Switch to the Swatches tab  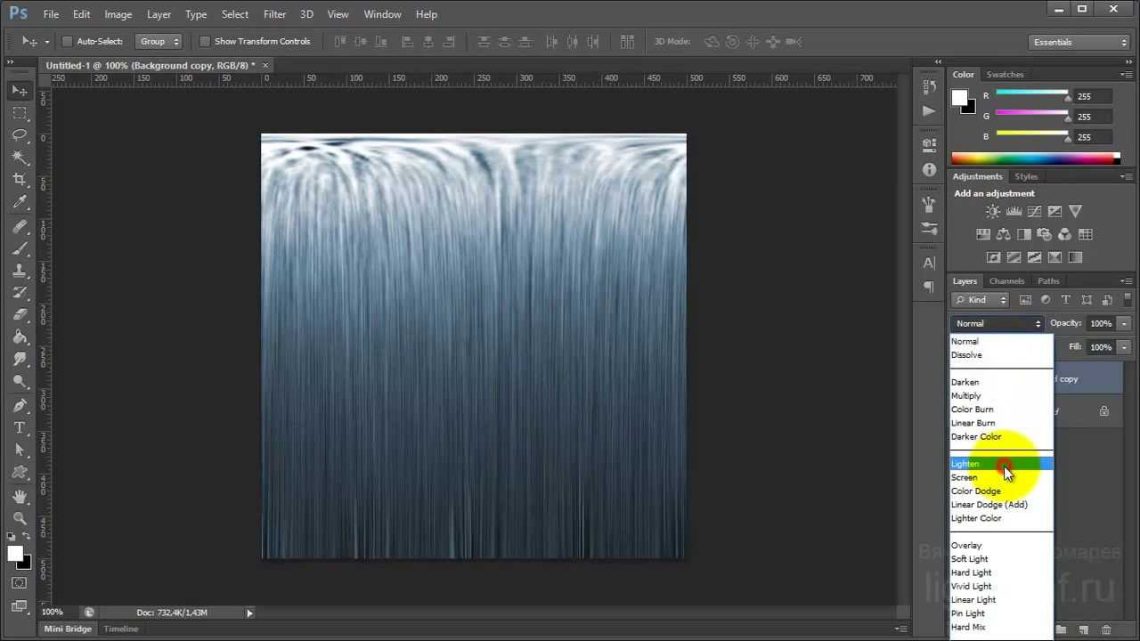pyautogui.click(x=1005, y=75)
